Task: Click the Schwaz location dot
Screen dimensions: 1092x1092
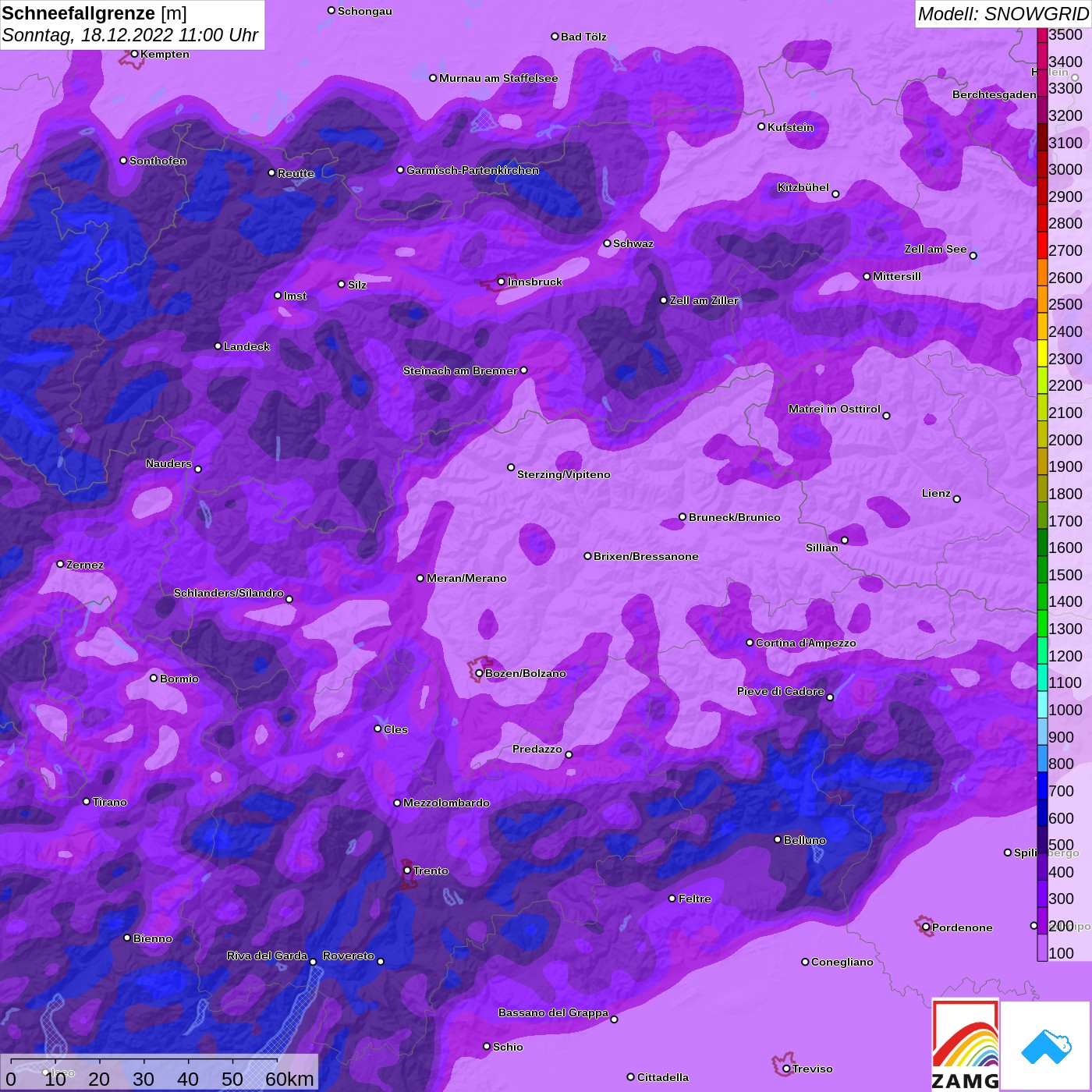Action: [x=607, y=243]
